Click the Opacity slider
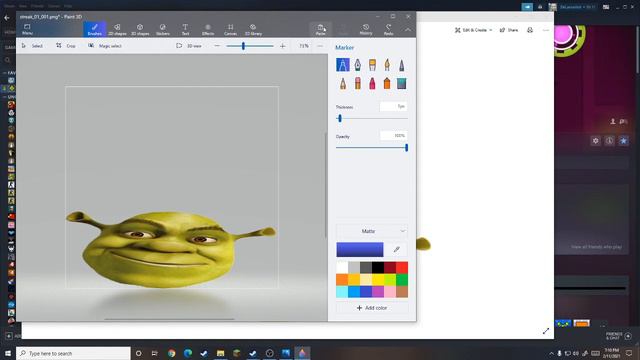 [x=371, y=148]
